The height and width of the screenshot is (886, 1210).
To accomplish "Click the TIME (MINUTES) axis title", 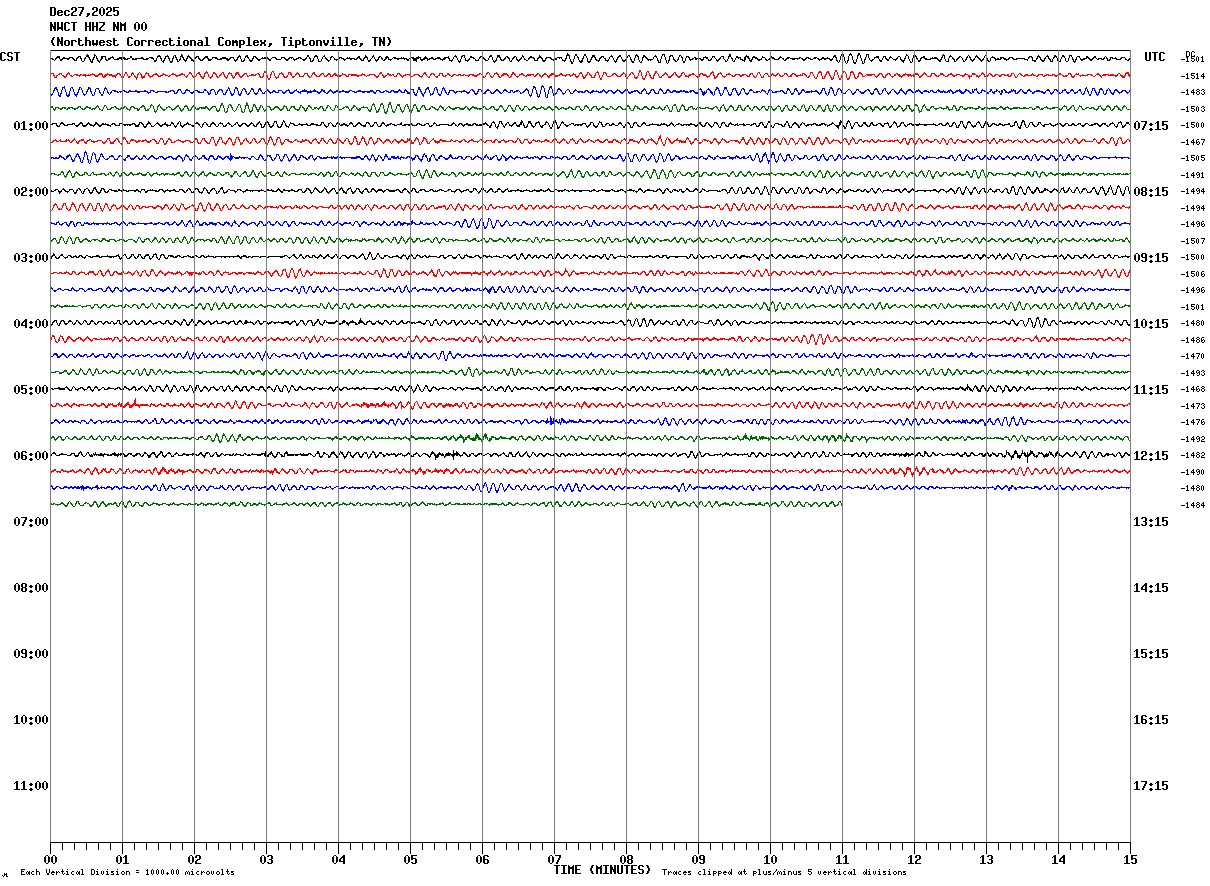I will (x=602, y=870).
